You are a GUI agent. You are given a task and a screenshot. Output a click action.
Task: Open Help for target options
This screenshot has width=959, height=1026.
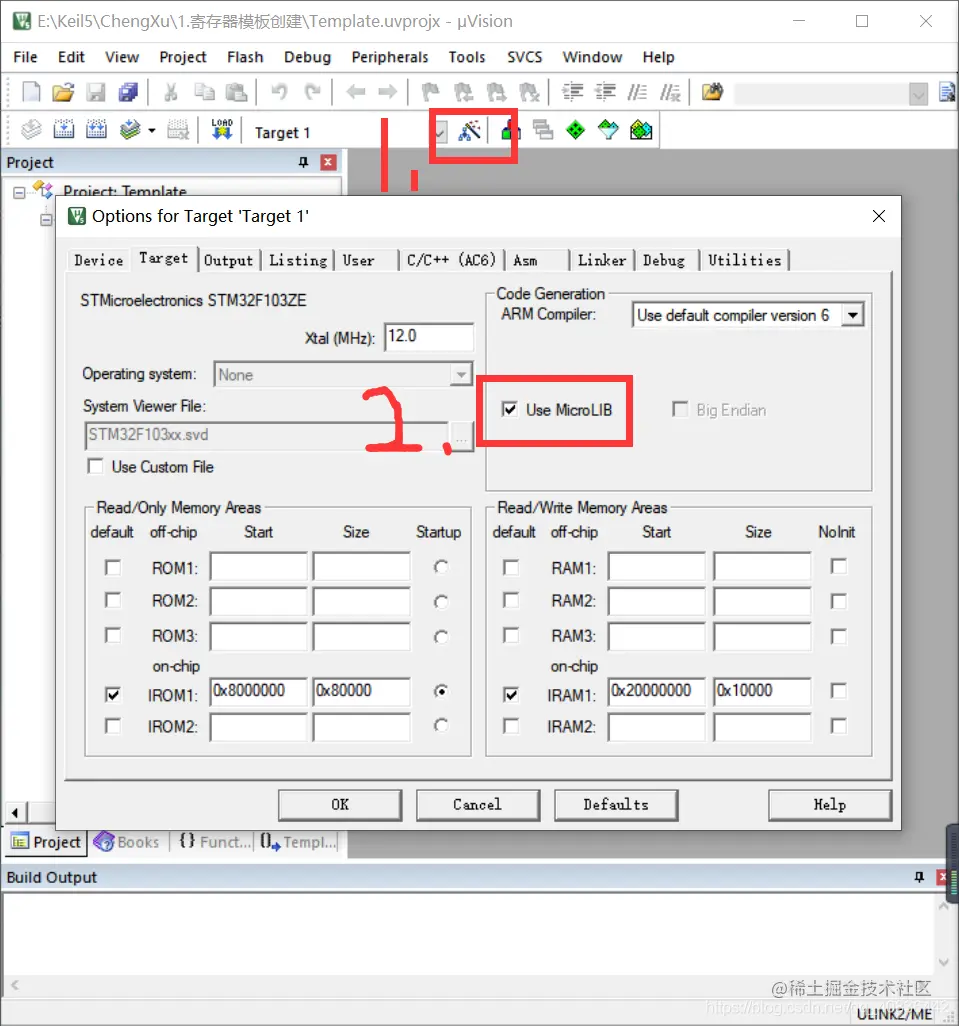click(829, 805)
